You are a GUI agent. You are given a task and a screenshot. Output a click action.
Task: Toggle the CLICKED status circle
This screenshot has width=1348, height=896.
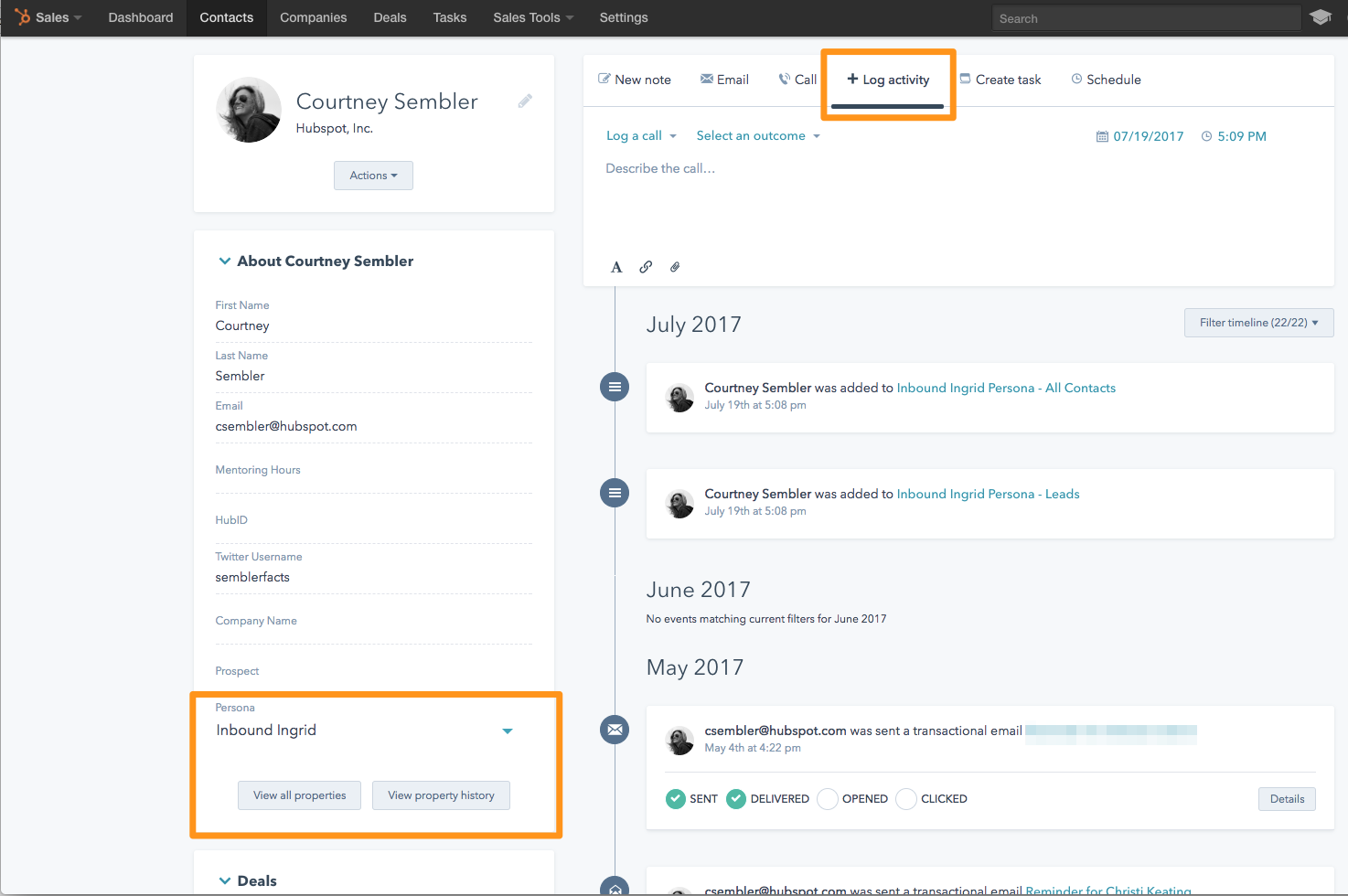pyautogui.click(x=906, y=799)
